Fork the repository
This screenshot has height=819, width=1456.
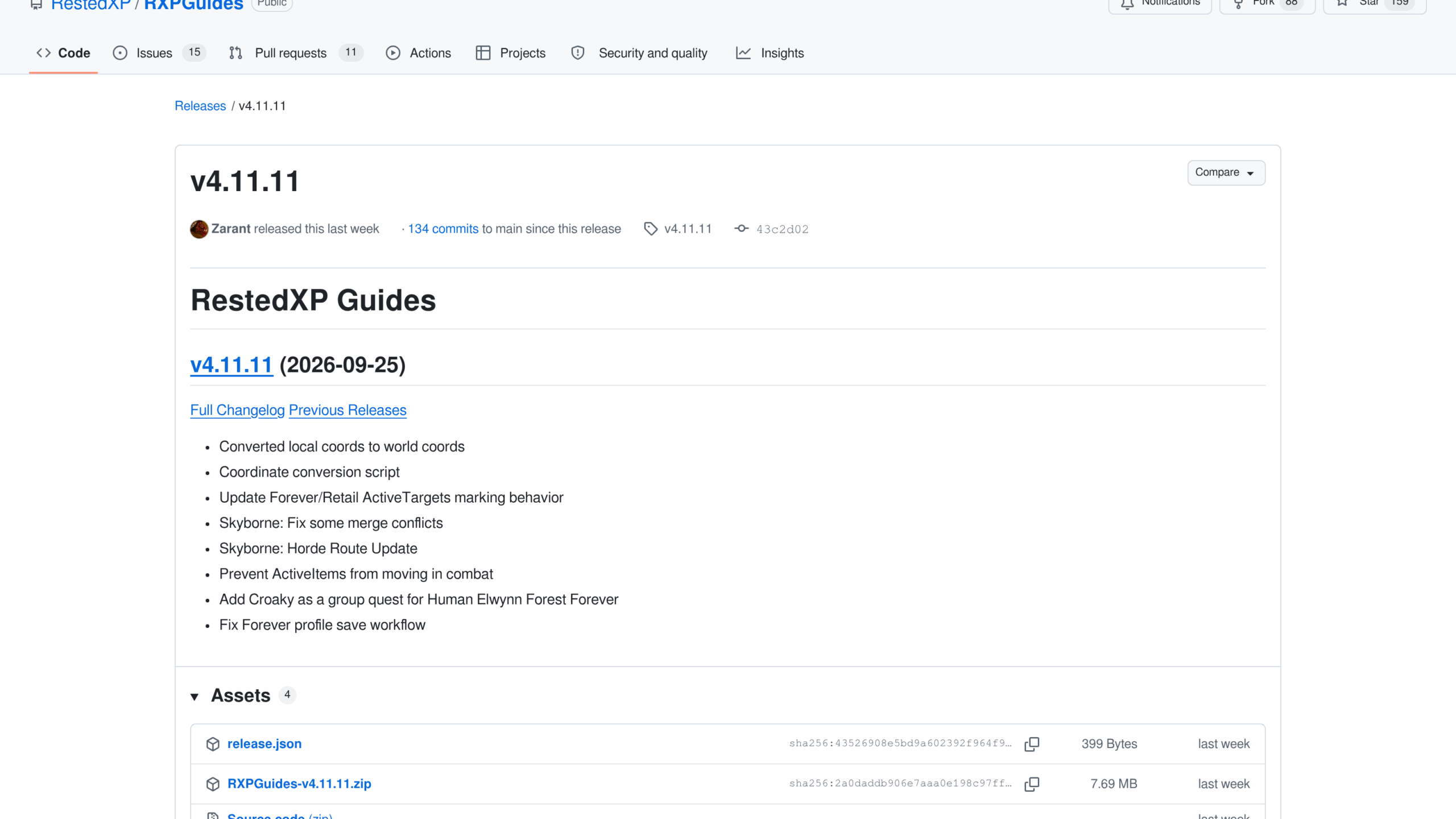pyautogui.click(x=1267, y=5)
